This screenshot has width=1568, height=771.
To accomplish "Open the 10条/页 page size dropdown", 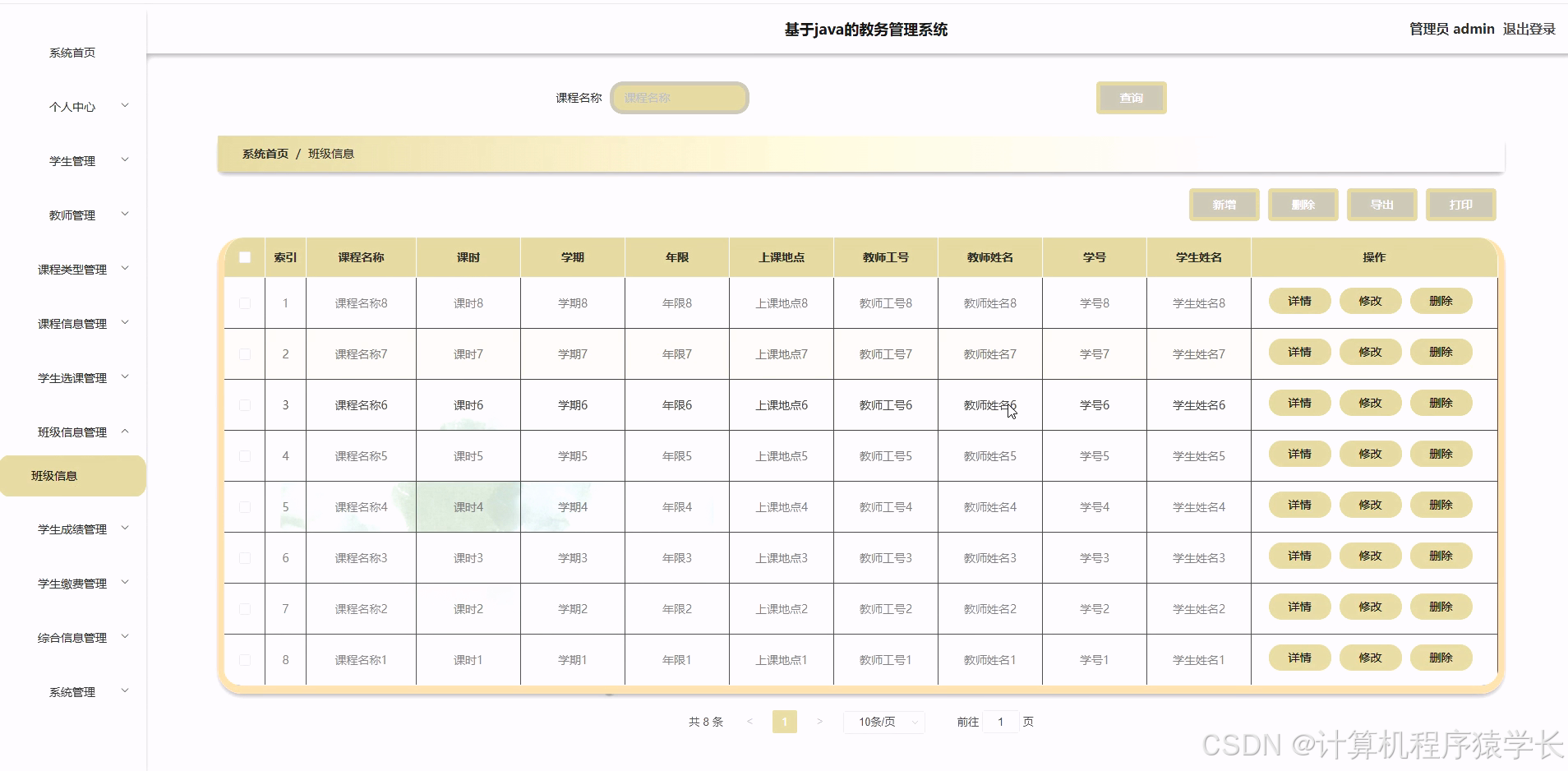I will click(883, 721).
